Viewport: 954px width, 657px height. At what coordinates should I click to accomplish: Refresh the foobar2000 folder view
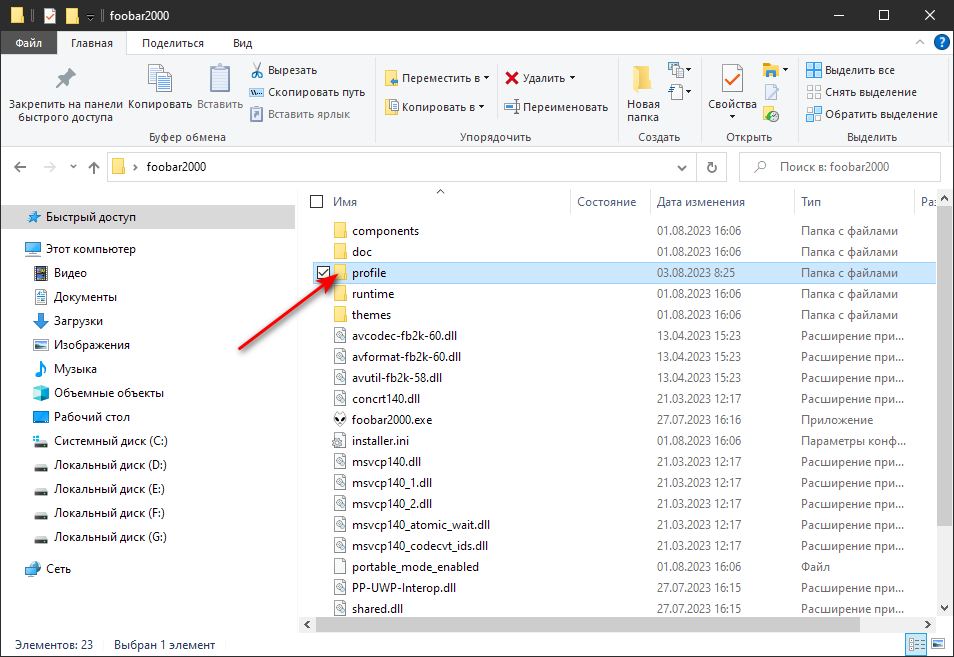[x=711, y=167]
